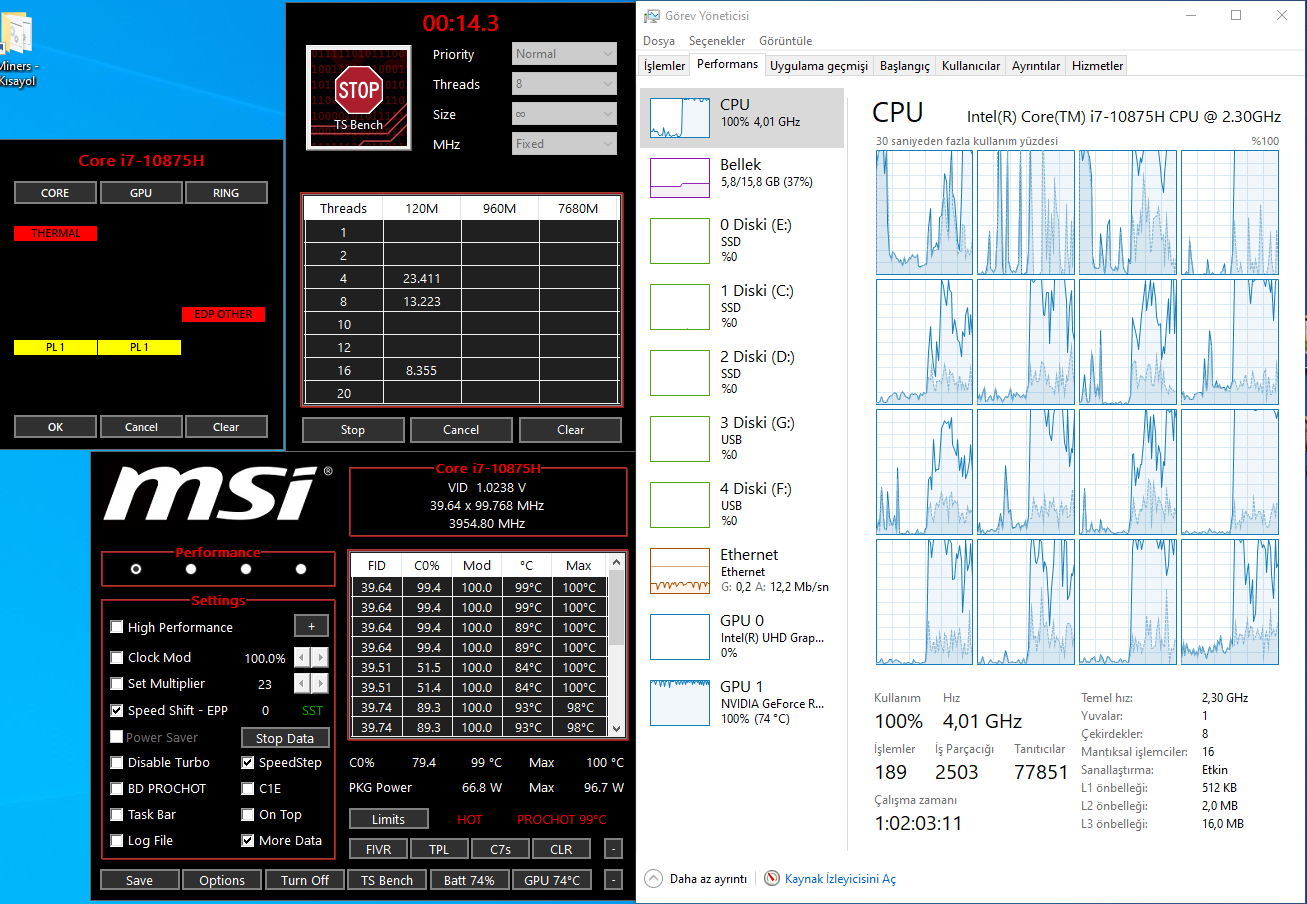Open the FIVR settings button
1307x904 pixels.
click(x=379, y=849)
